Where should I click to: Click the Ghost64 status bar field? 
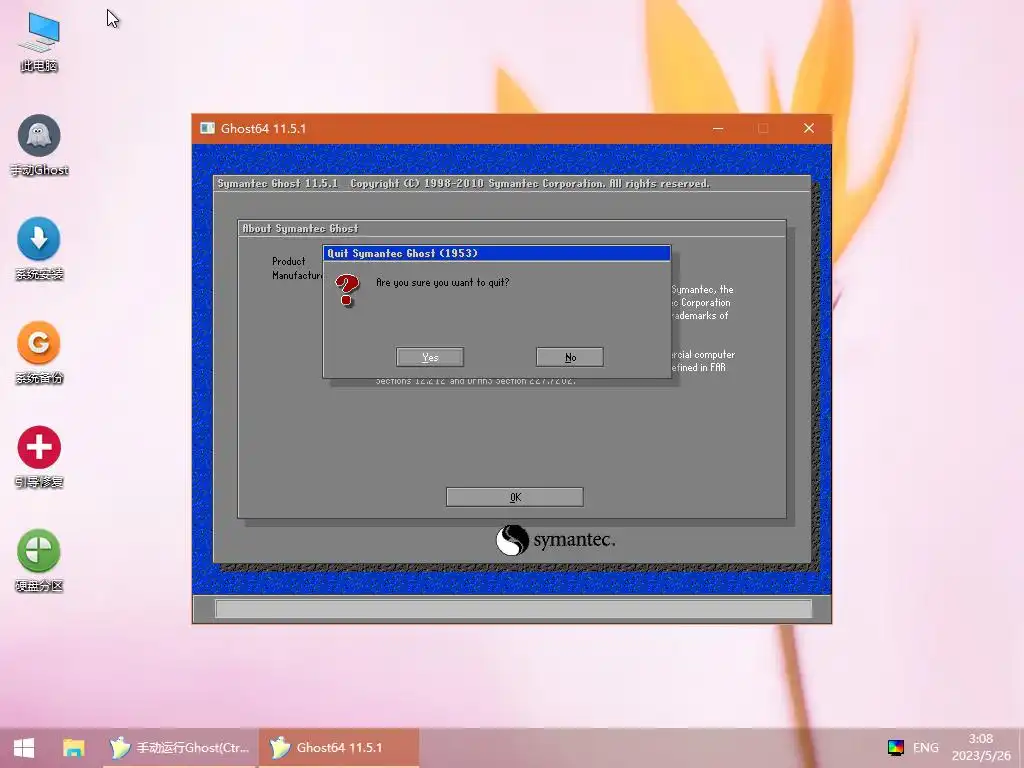click(x=513, y=609)
